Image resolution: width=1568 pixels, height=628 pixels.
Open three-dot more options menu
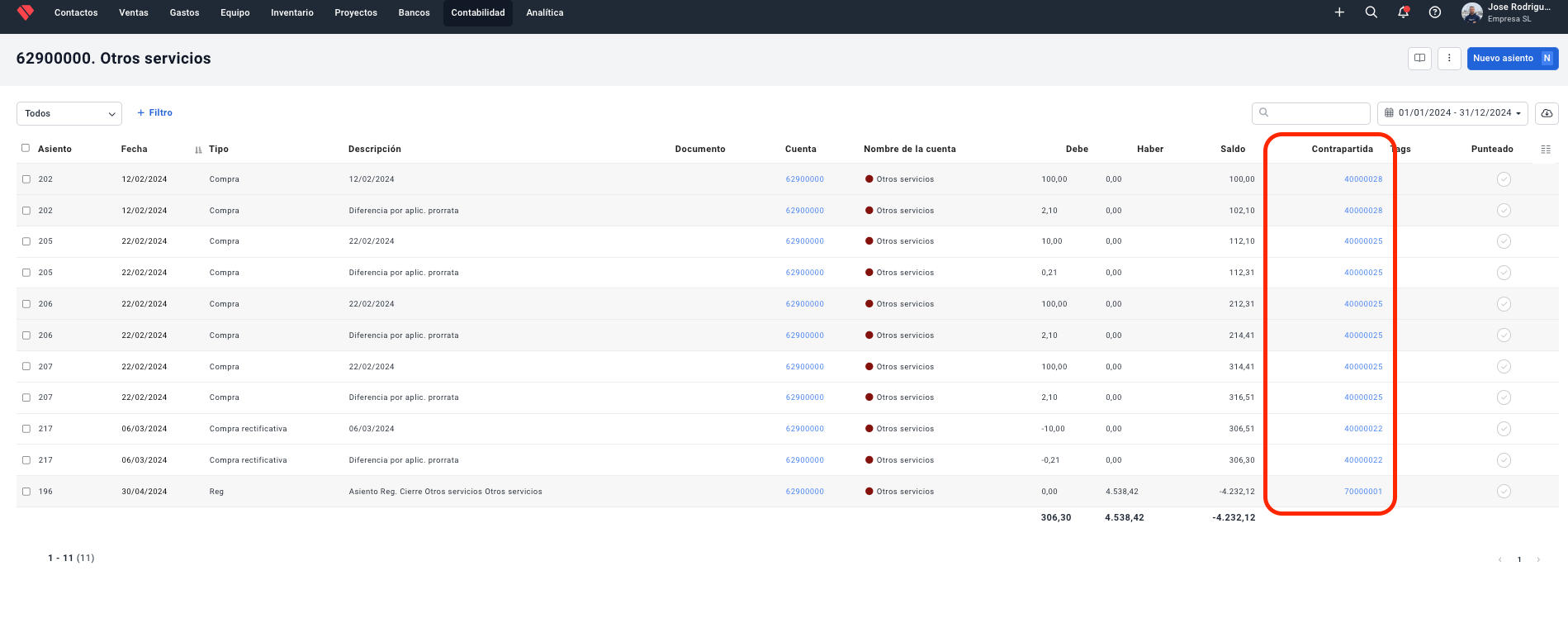pos(1449,58)
